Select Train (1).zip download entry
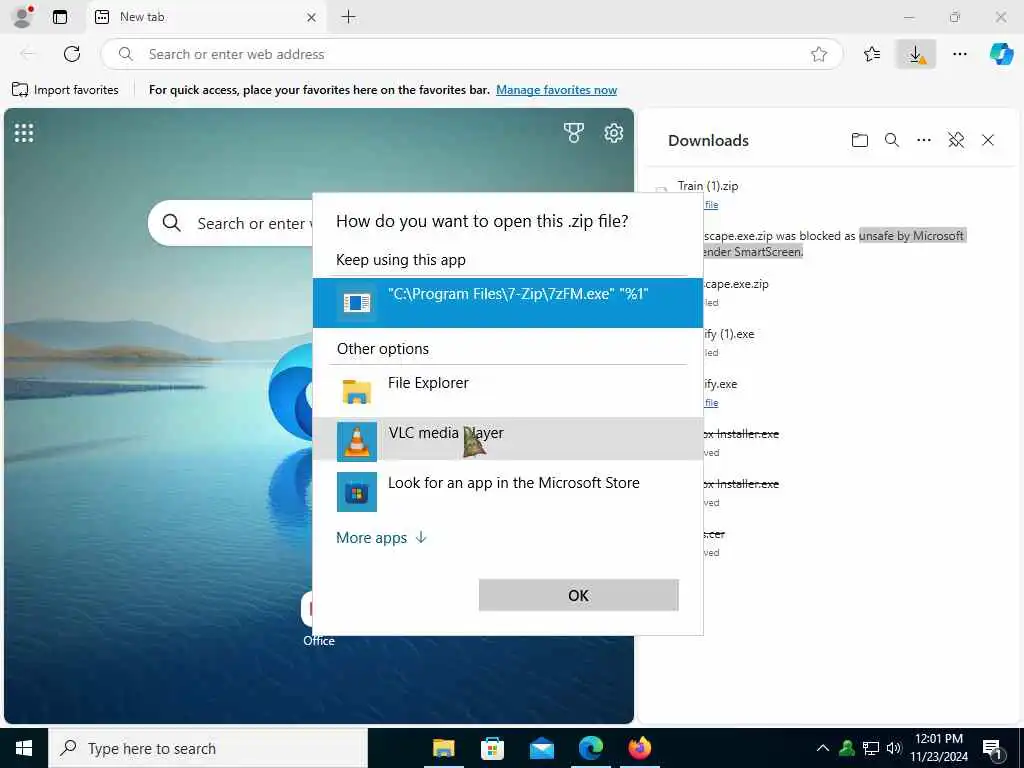Image resolution: width=1024 pixels, height=768 pixels. point(708,186)
